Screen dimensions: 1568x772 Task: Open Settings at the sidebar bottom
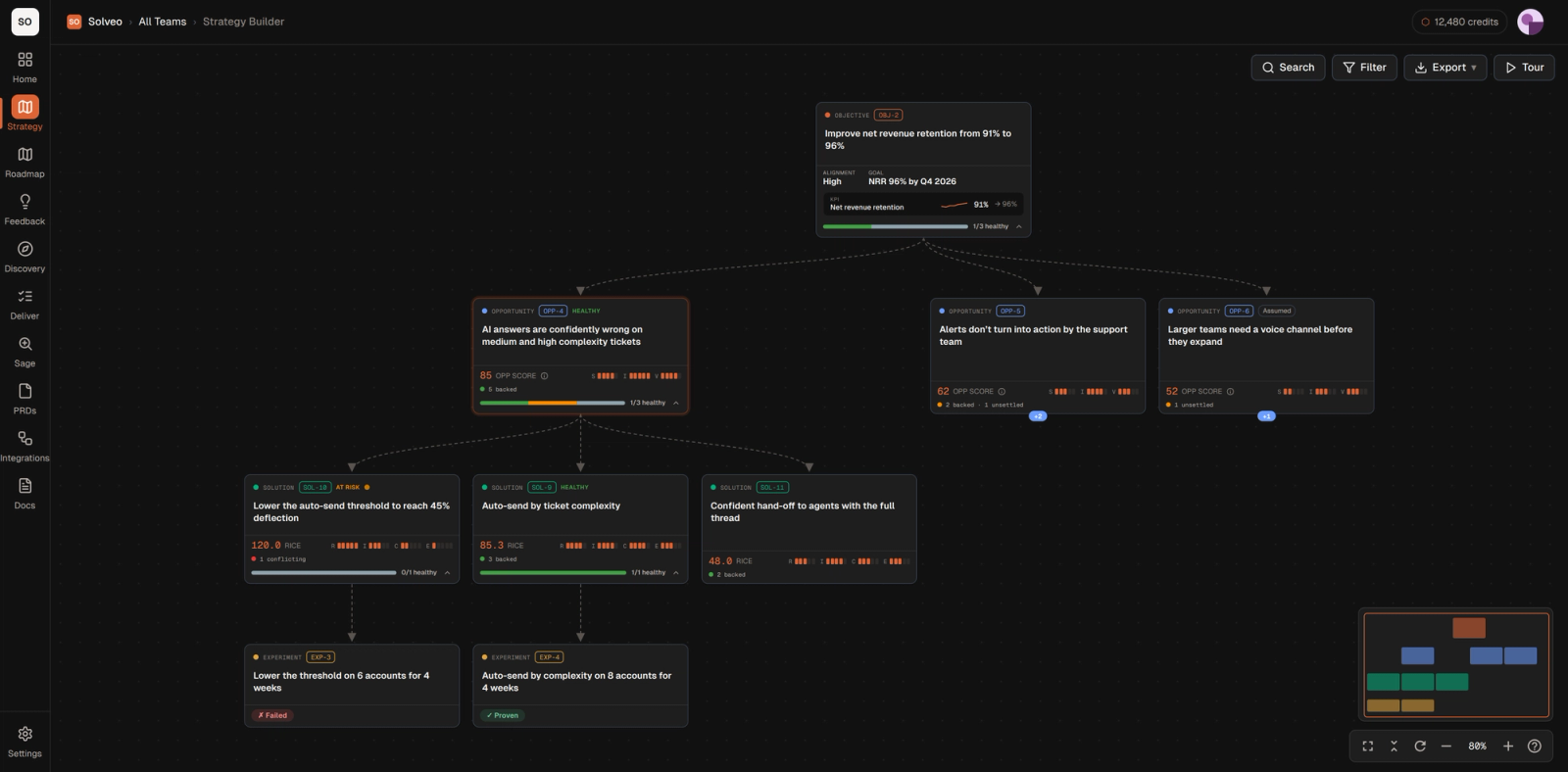pos(24,742)
